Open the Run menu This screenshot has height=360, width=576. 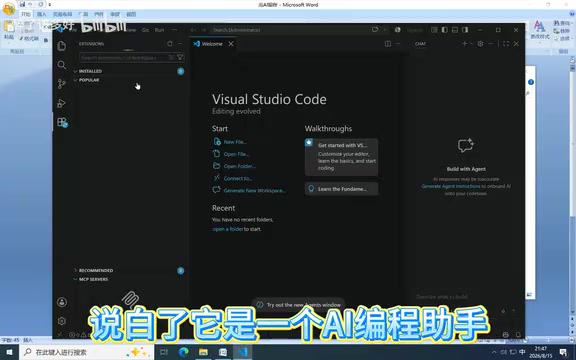coord(159,30)
